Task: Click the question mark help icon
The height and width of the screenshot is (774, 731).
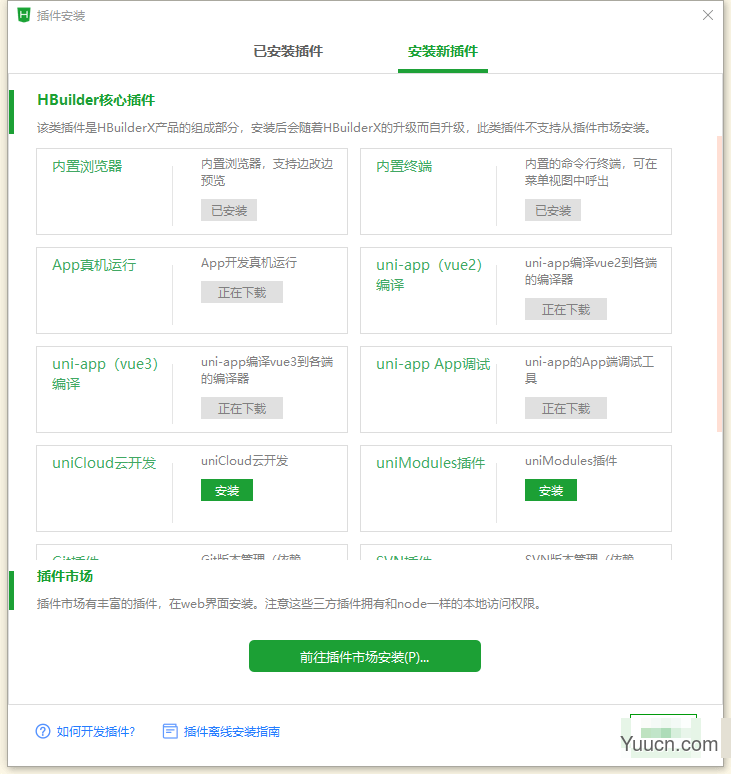Action: (x=43, y=732)
